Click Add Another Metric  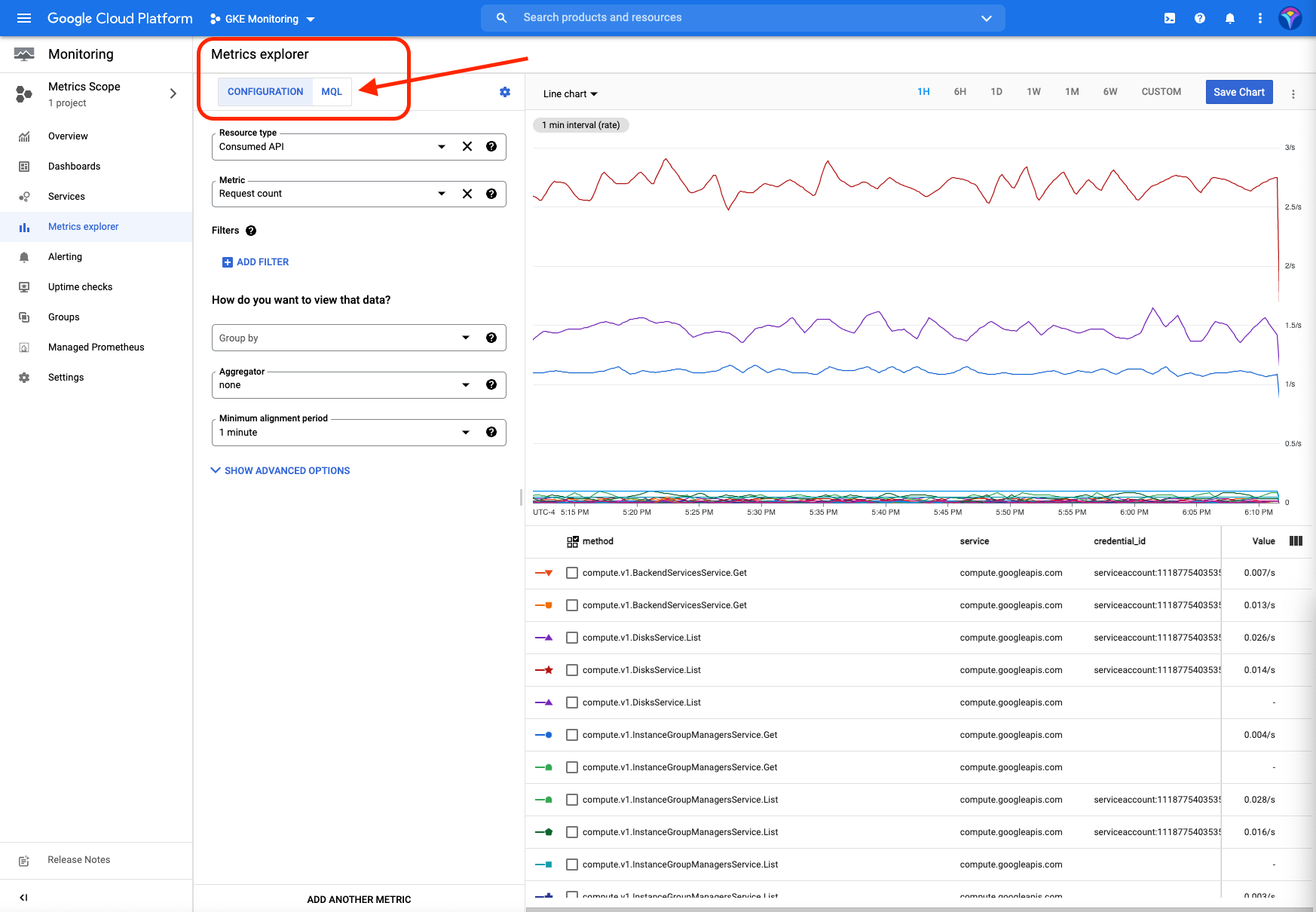[359, 899]
